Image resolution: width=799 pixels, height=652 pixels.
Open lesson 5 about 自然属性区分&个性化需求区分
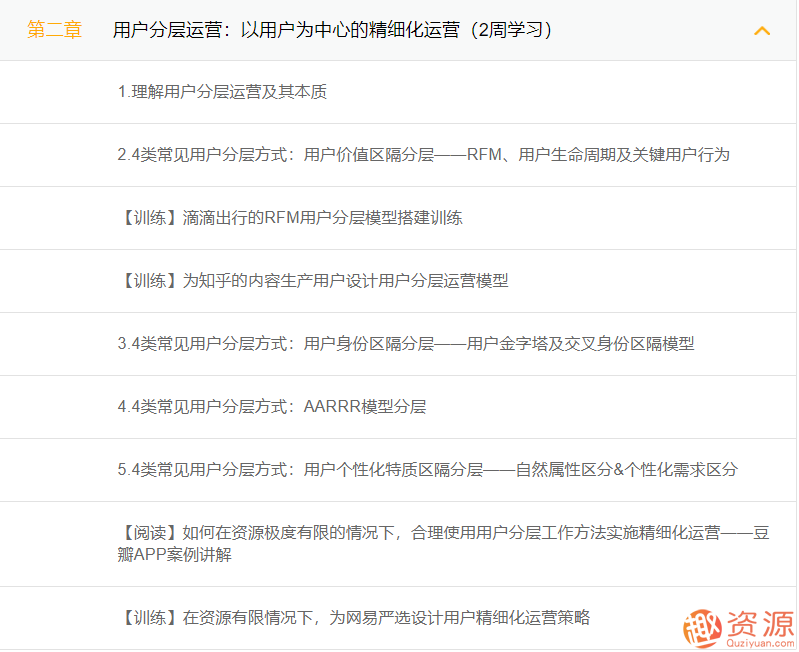coord(428,470)
